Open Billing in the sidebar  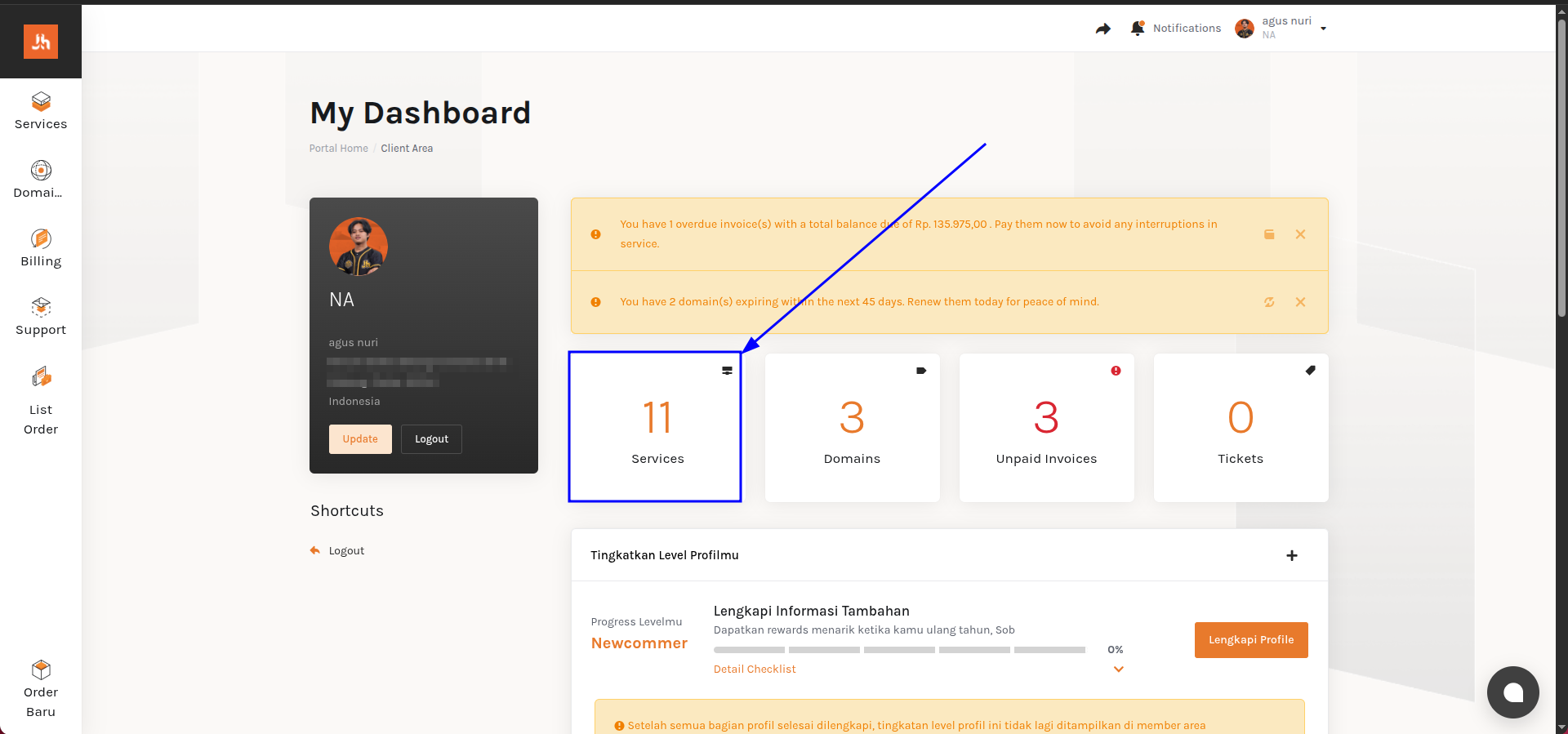pyautogui.click(x=41, y=248)
